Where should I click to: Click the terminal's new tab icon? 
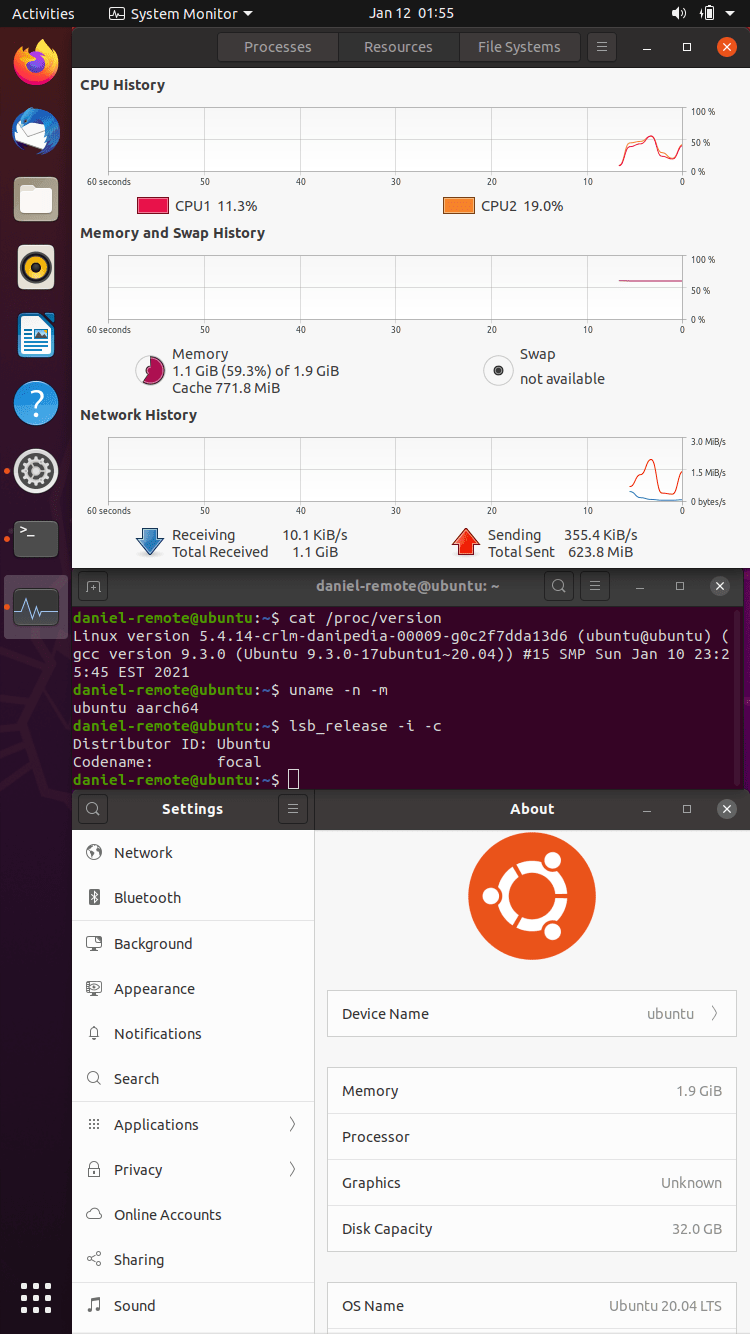pyautogui.click(x=93, y=586)
